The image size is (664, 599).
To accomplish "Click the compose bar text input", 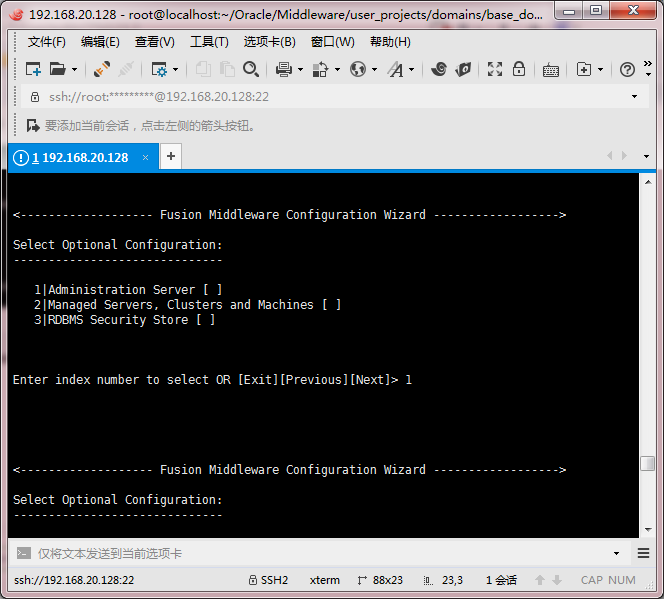I will click(x=322, y=553).
